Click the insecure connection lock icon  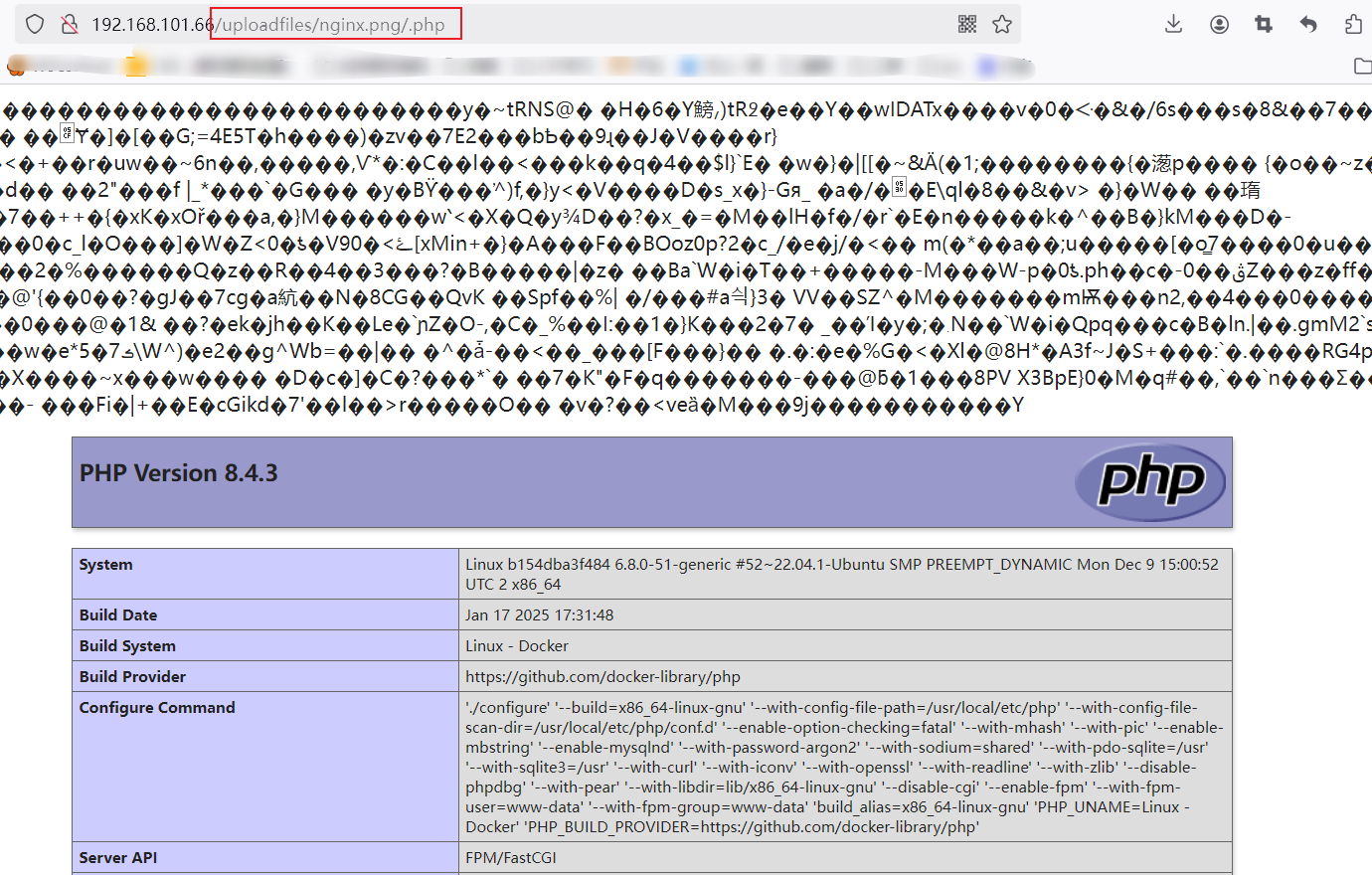pos(69,24)
